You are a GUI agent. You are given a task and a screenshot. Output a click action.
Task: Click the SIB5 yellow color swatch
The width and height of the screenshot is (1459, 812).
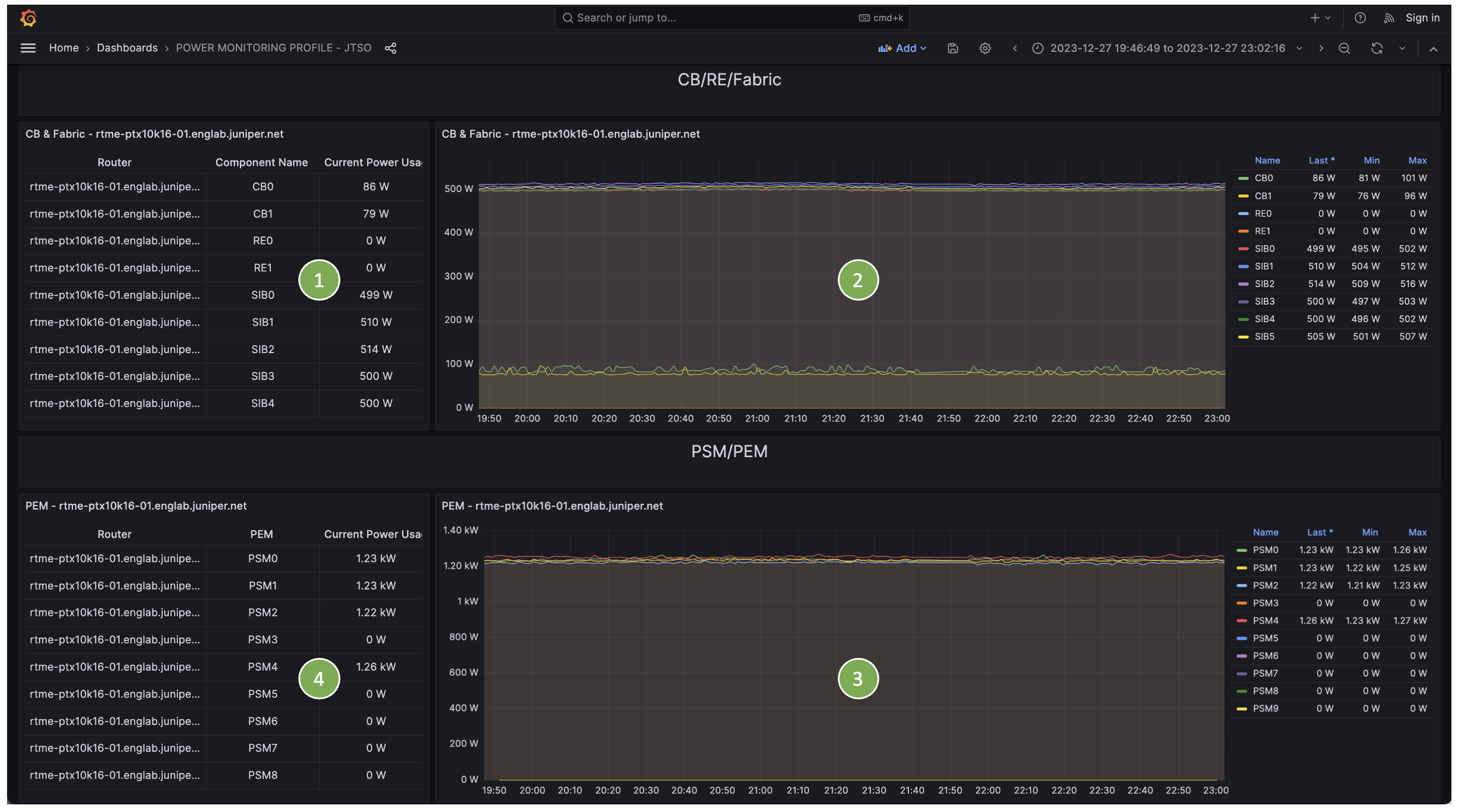click(1244, 337)
